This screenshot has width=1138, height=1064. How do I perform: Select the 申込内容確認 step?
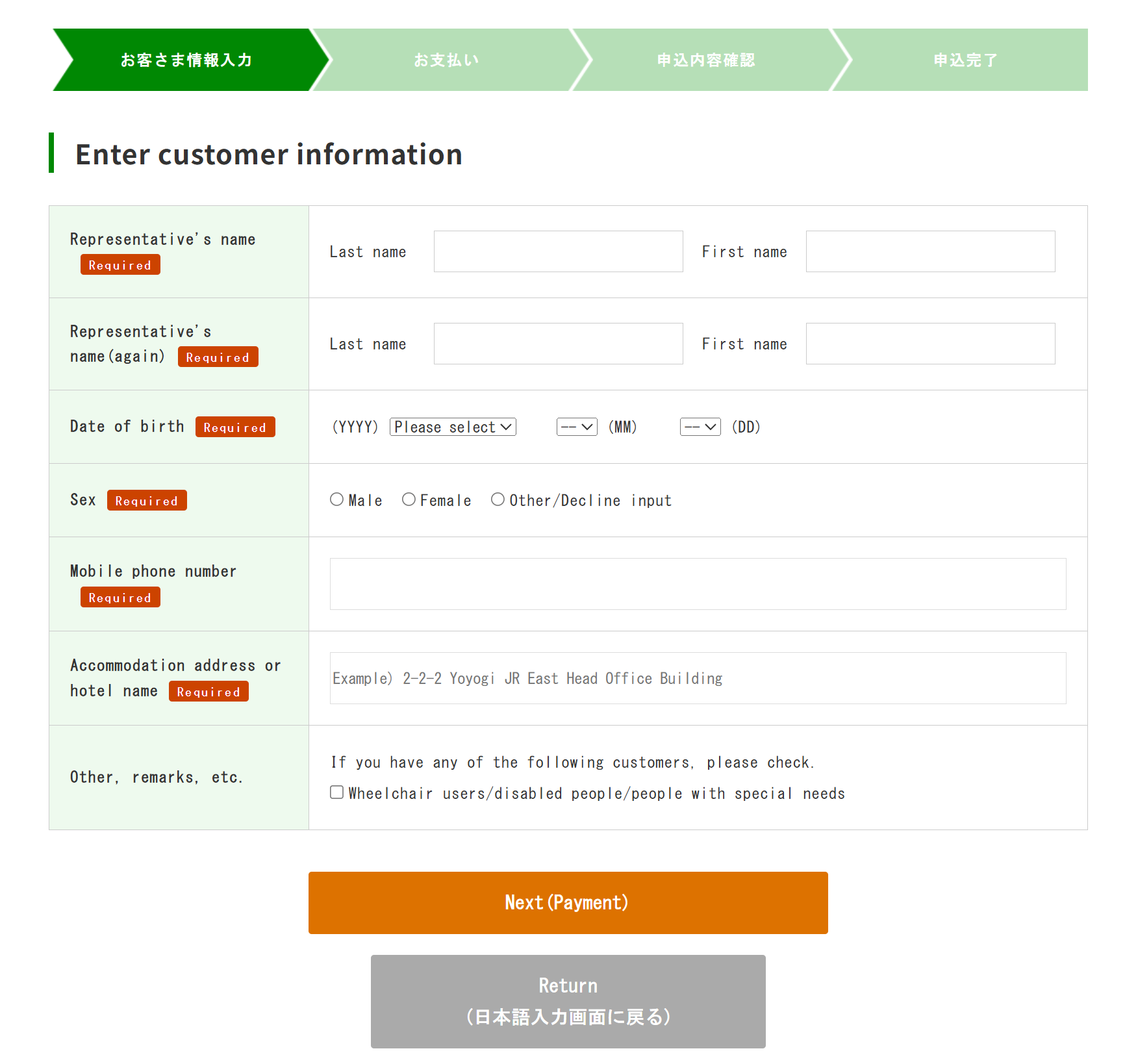[x=706, y=60]
